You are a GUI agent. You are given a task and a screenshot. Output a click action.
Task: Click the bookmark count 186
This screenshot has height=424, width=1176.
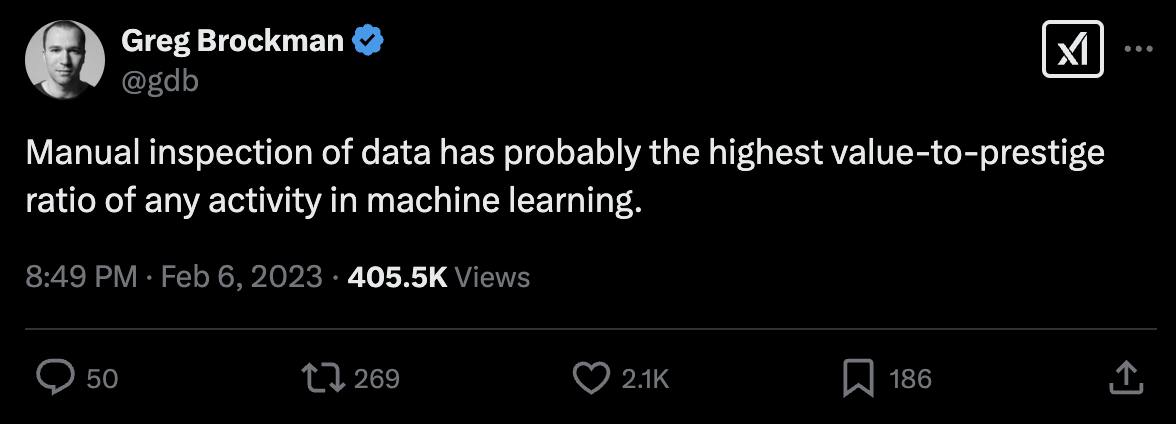coord(910,379)
